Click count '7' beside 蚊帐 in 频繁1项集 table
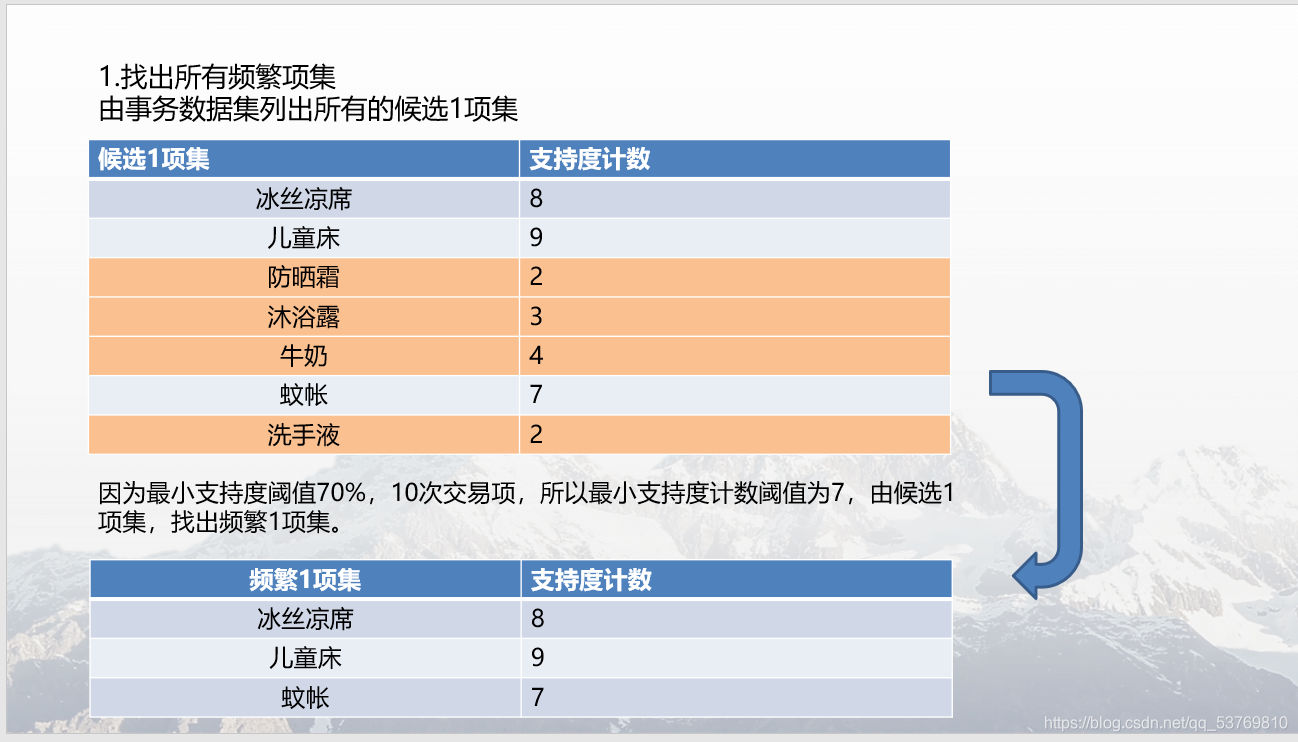 (736, 697)
